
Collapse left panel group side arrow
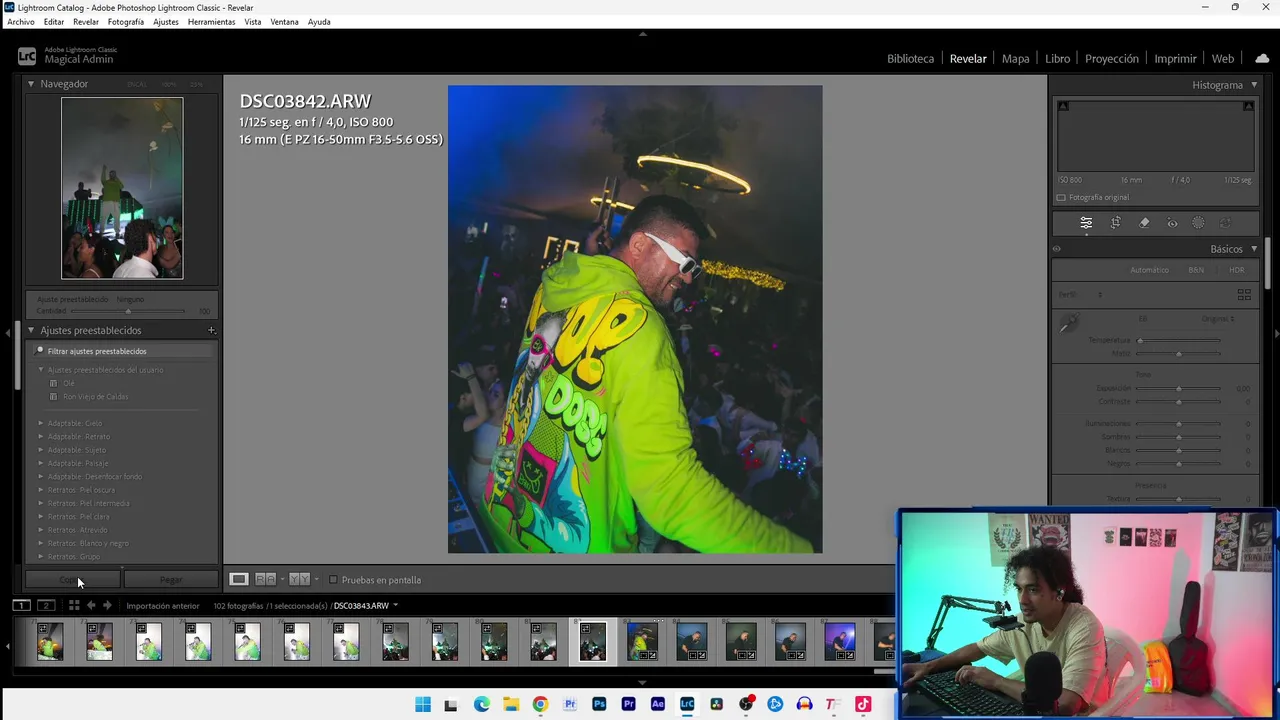6,333
